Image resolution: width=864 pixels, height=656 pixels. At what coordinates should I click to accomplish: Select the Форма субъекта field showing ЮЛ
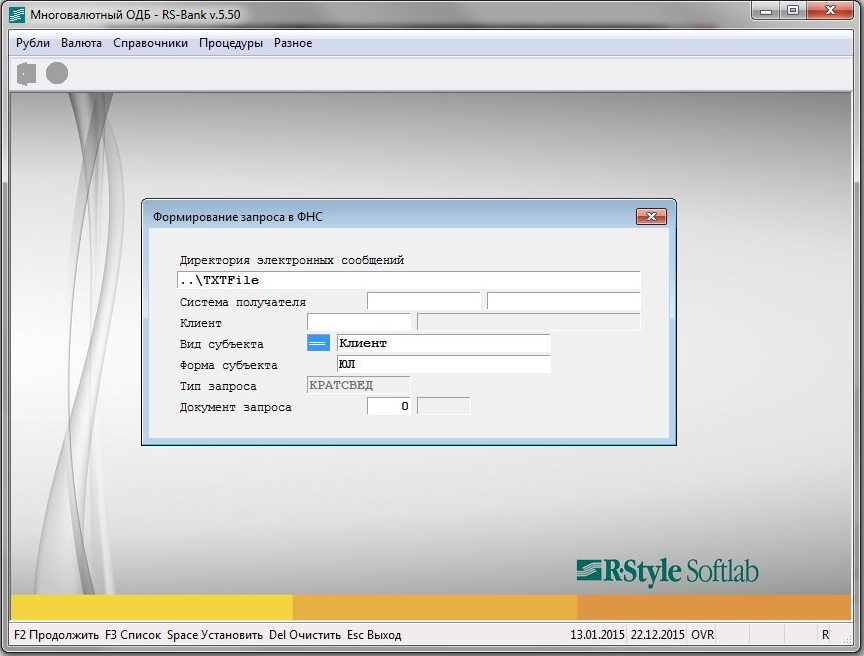[x=443, y=365]
